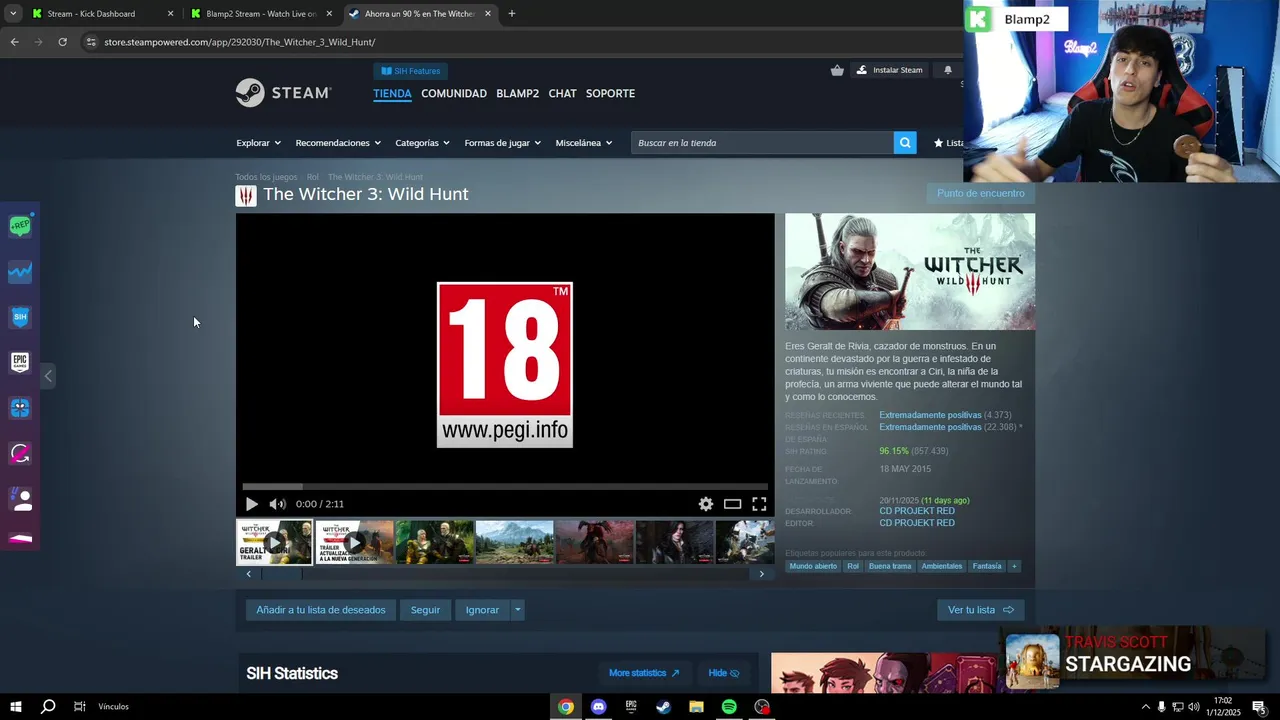Expand more tags with the plus button
The width and height of the screenshot is (1280, 720).
[1014, 566]
